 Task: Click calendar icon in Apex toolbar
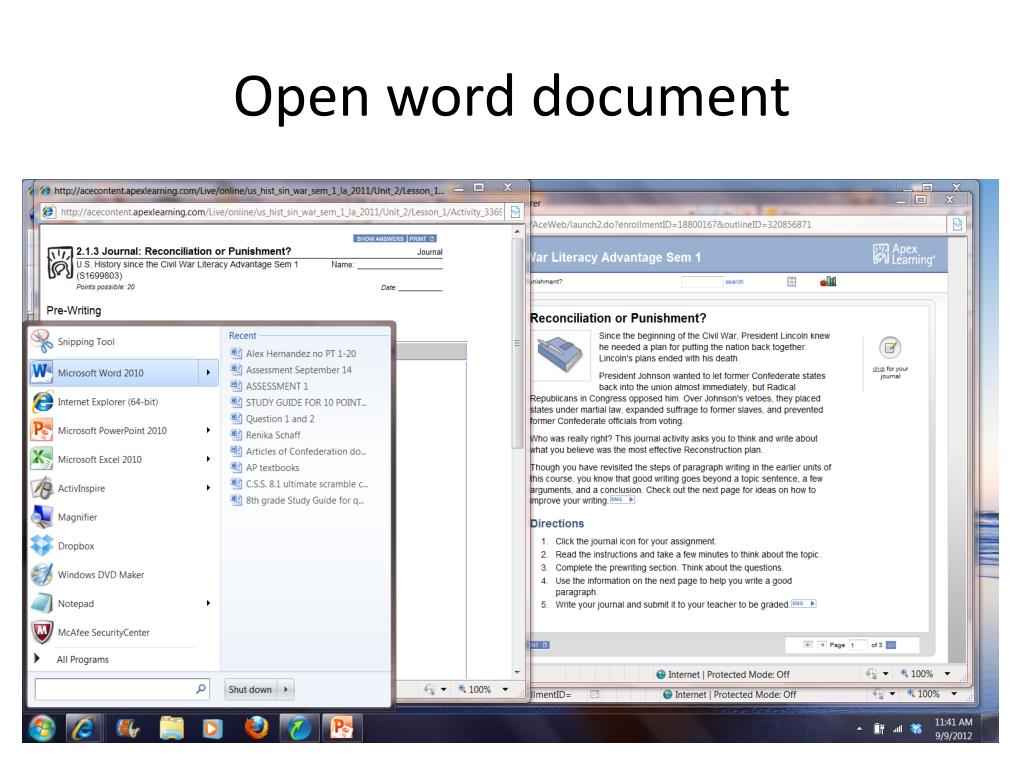click(x=792, y=281)
